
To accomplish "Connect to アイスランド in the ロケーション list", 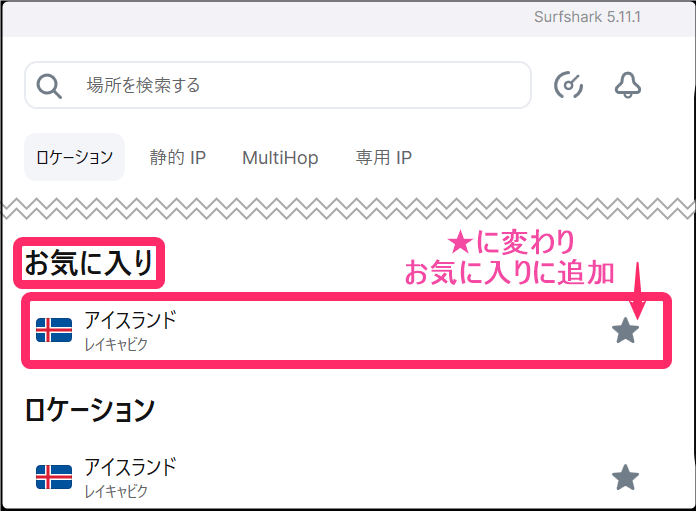I will [x=346, y=478].
